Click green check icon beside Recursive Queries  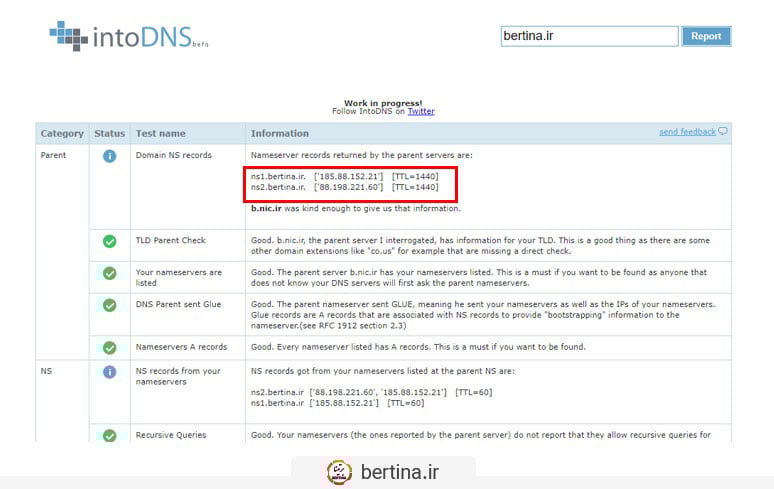tap(110, 436)
